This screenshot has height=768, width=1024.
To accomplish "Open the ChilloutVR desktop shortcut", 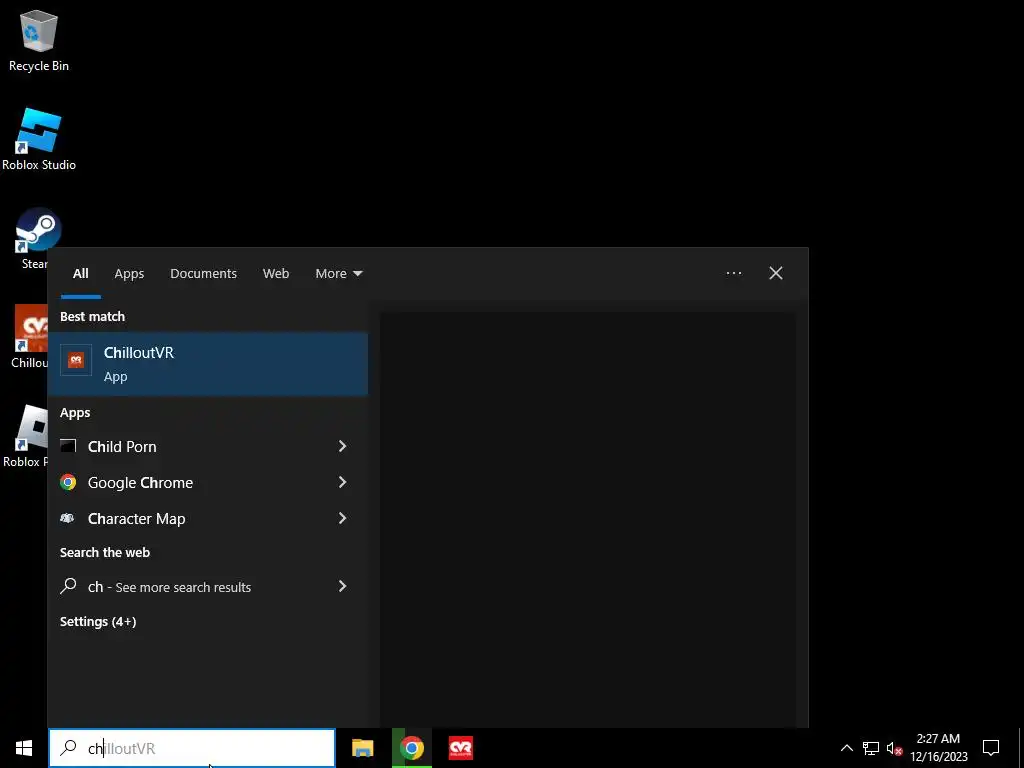I will [31, 337].
